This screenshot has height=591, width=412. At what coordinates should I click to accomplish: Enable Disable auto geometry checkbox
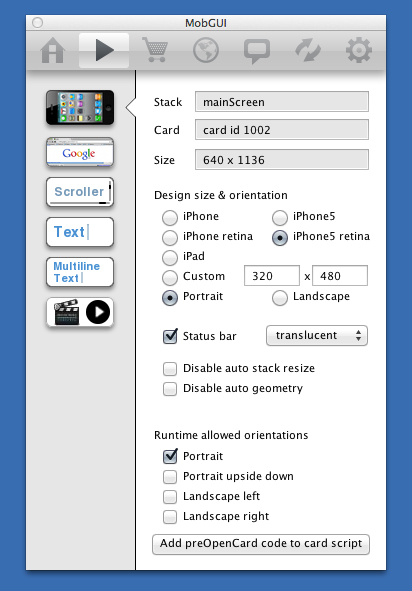[x=170, y=389]
